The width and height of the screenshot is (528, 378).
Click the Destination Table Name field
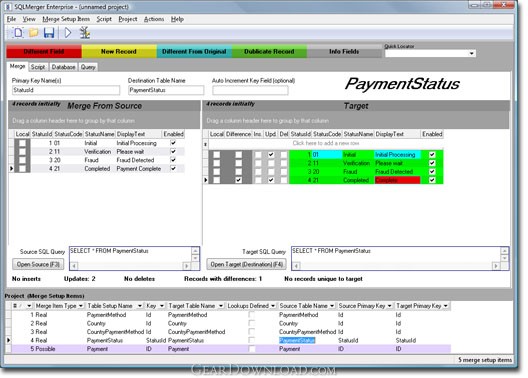point(166,90)
